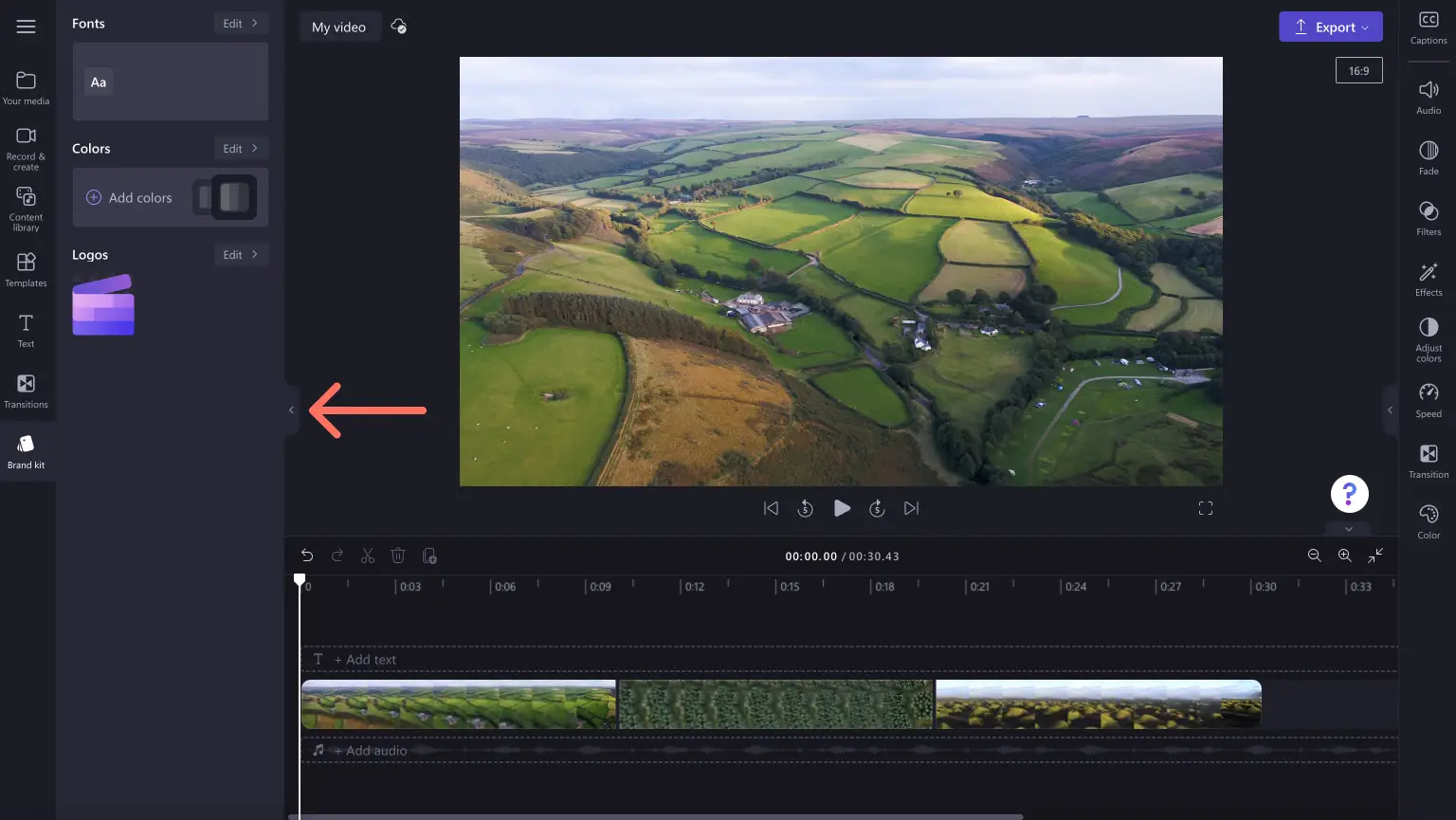Viewport: 1456px width, 820px height.
Task: Zoom in the timeline
Action: [1345, 556]
